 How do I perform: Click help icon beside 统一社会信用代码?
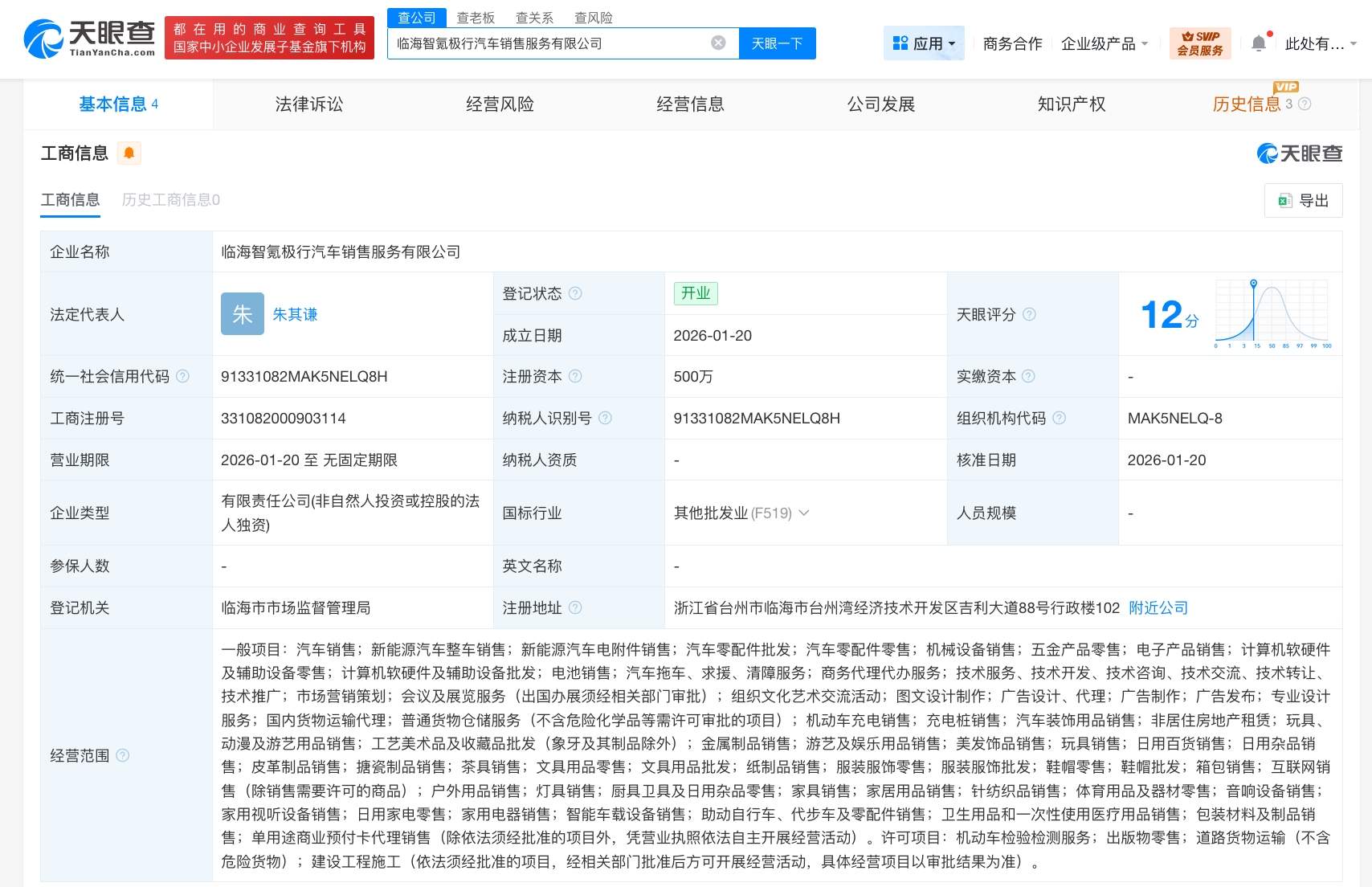click(182, 376)
